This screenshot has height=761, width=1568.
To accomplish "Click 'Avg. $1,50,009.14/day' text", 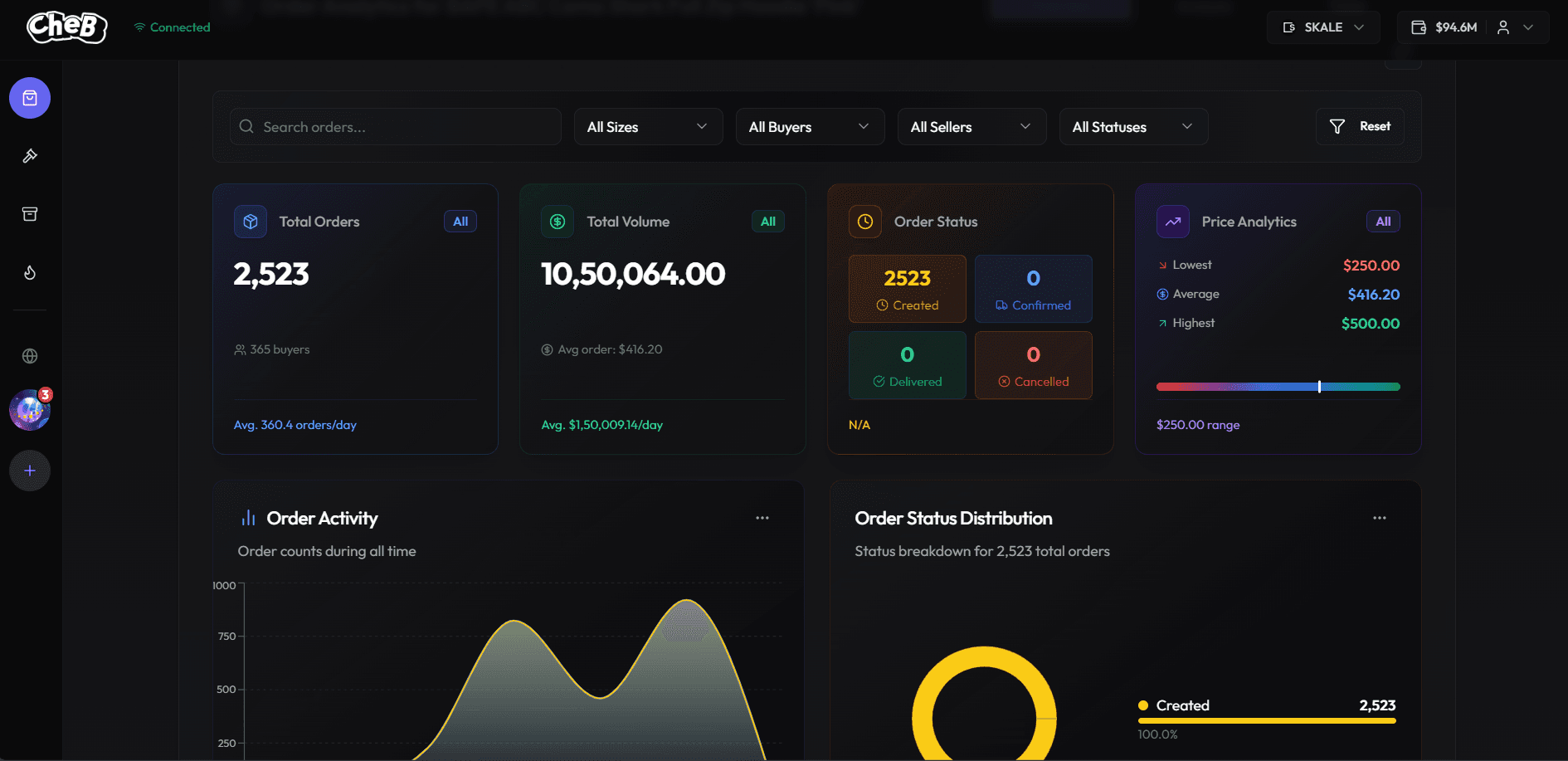I will point(602,425).
